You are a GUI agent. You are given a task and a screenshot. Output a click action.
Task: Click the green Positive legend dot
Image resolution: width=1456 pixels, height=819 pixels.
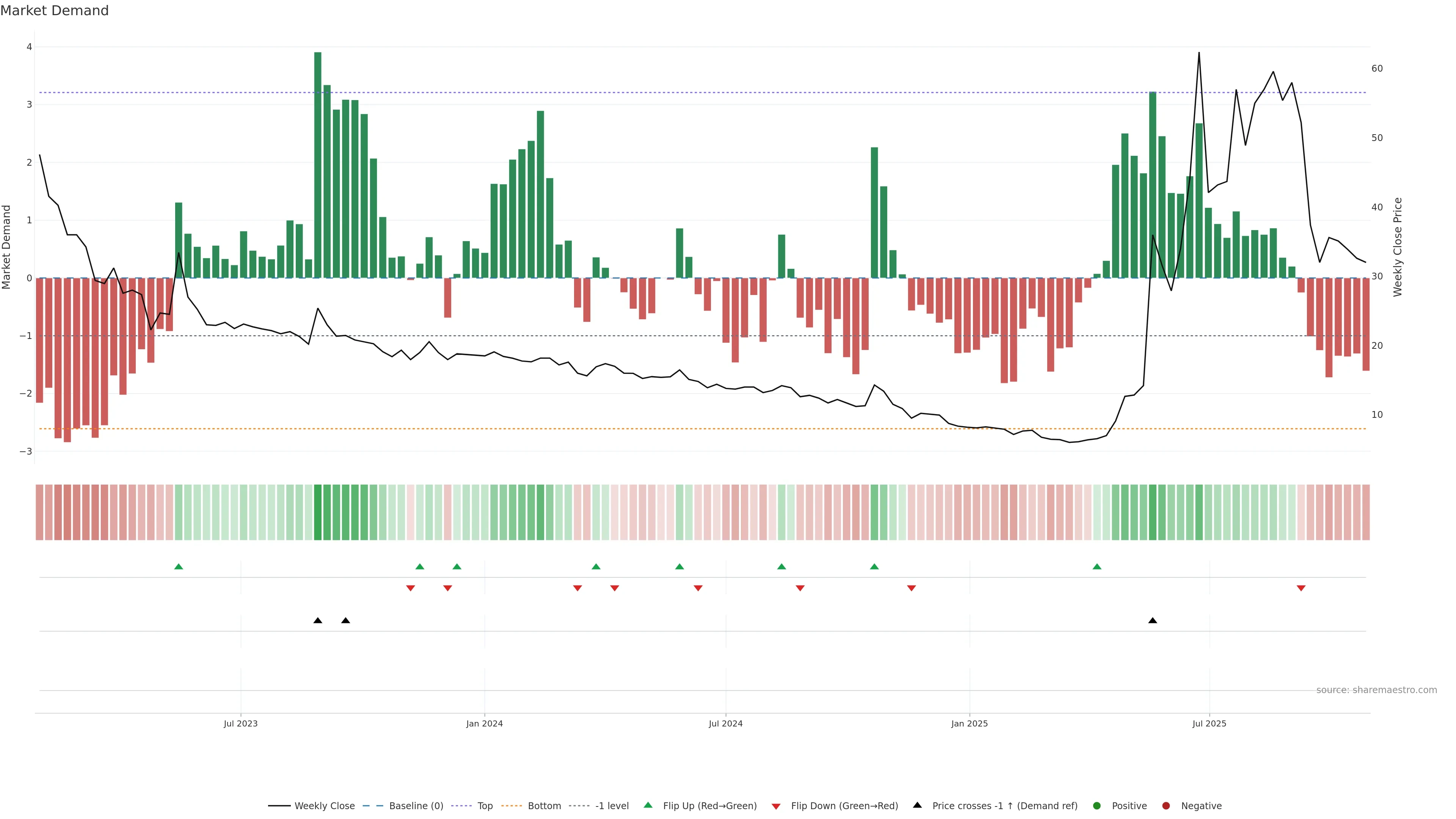coord(1097,806)
